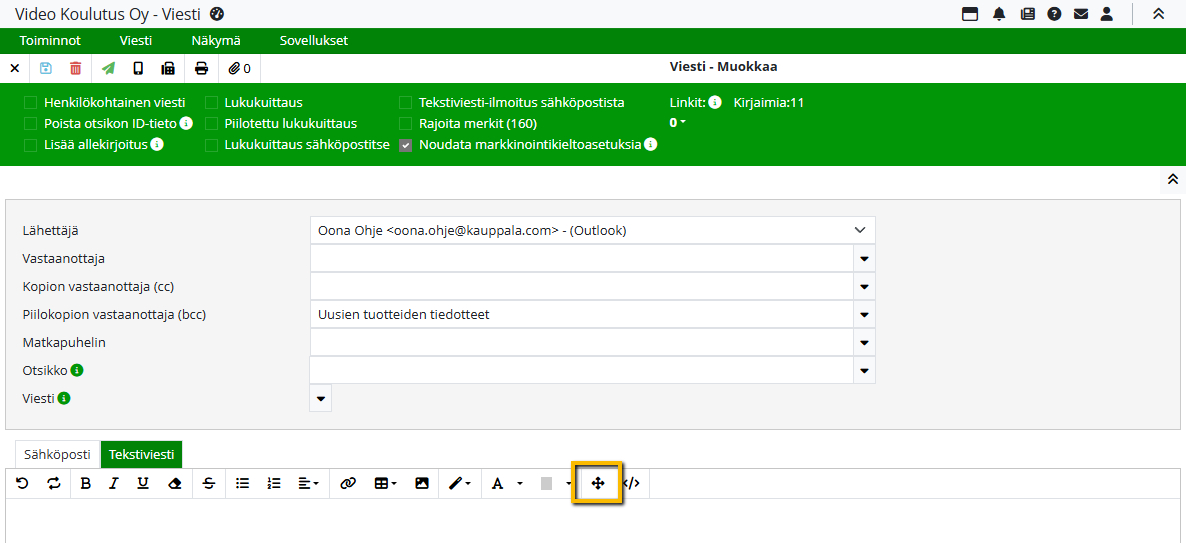Click the print icon in toolbar
Image resolution: width=1186 pixels, height=543 pixels.
tap(201, 68)
